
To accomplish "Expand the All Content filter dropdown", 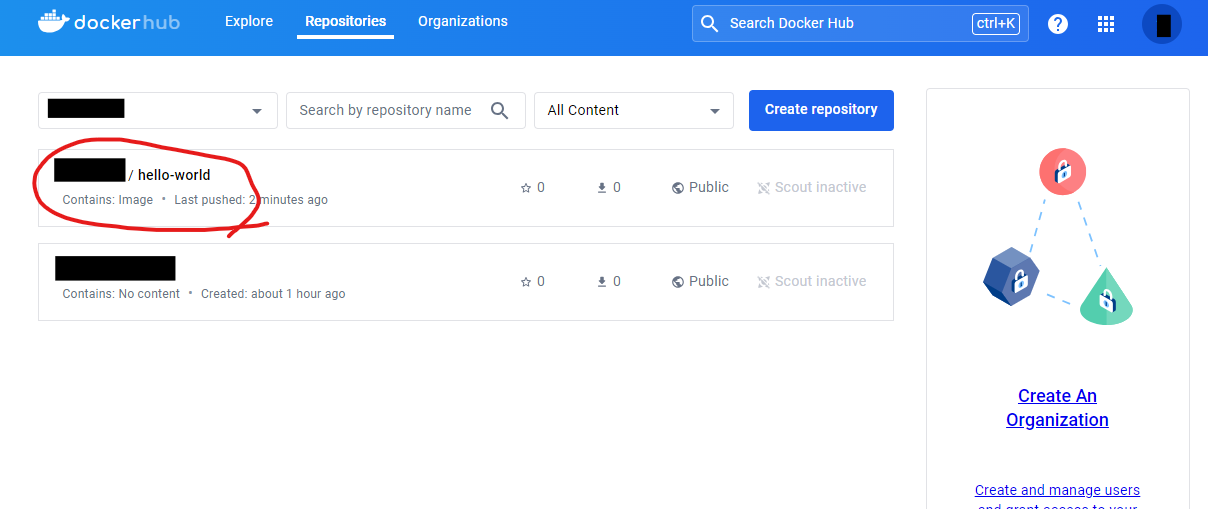I will pos(634,110).
